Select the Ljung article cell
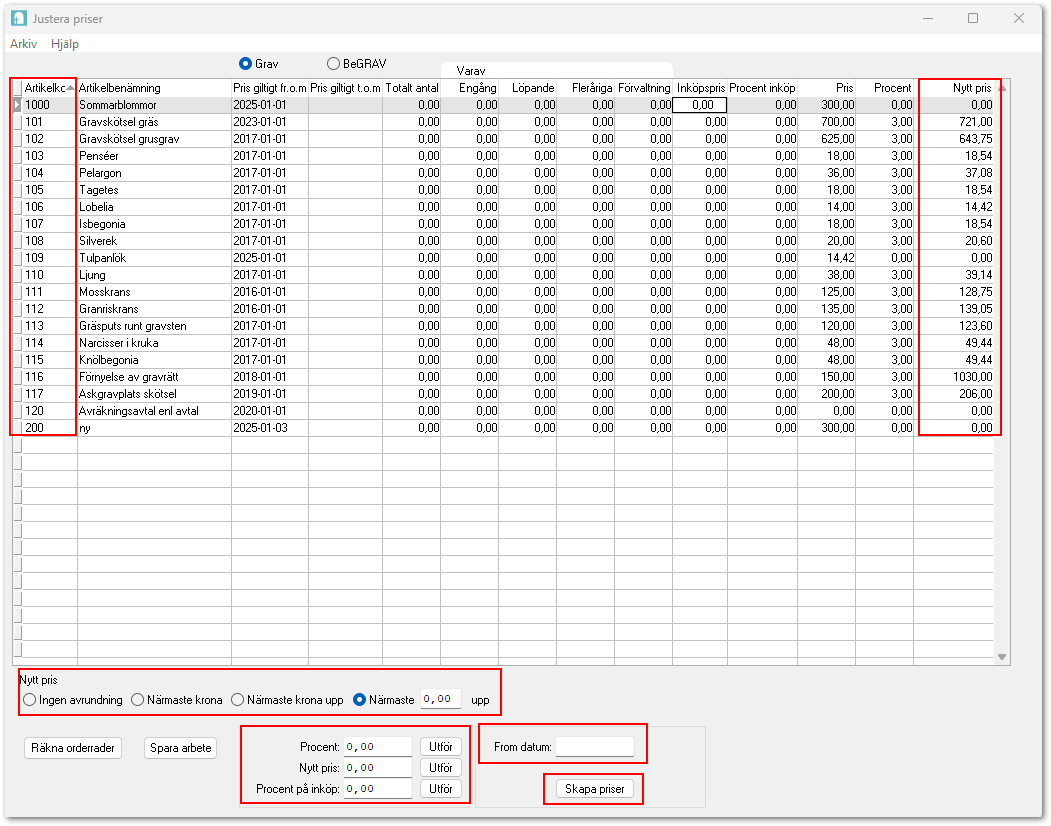Image resolution: width=1051 pixels, height=826 pixels. click(x=154, y=275)
